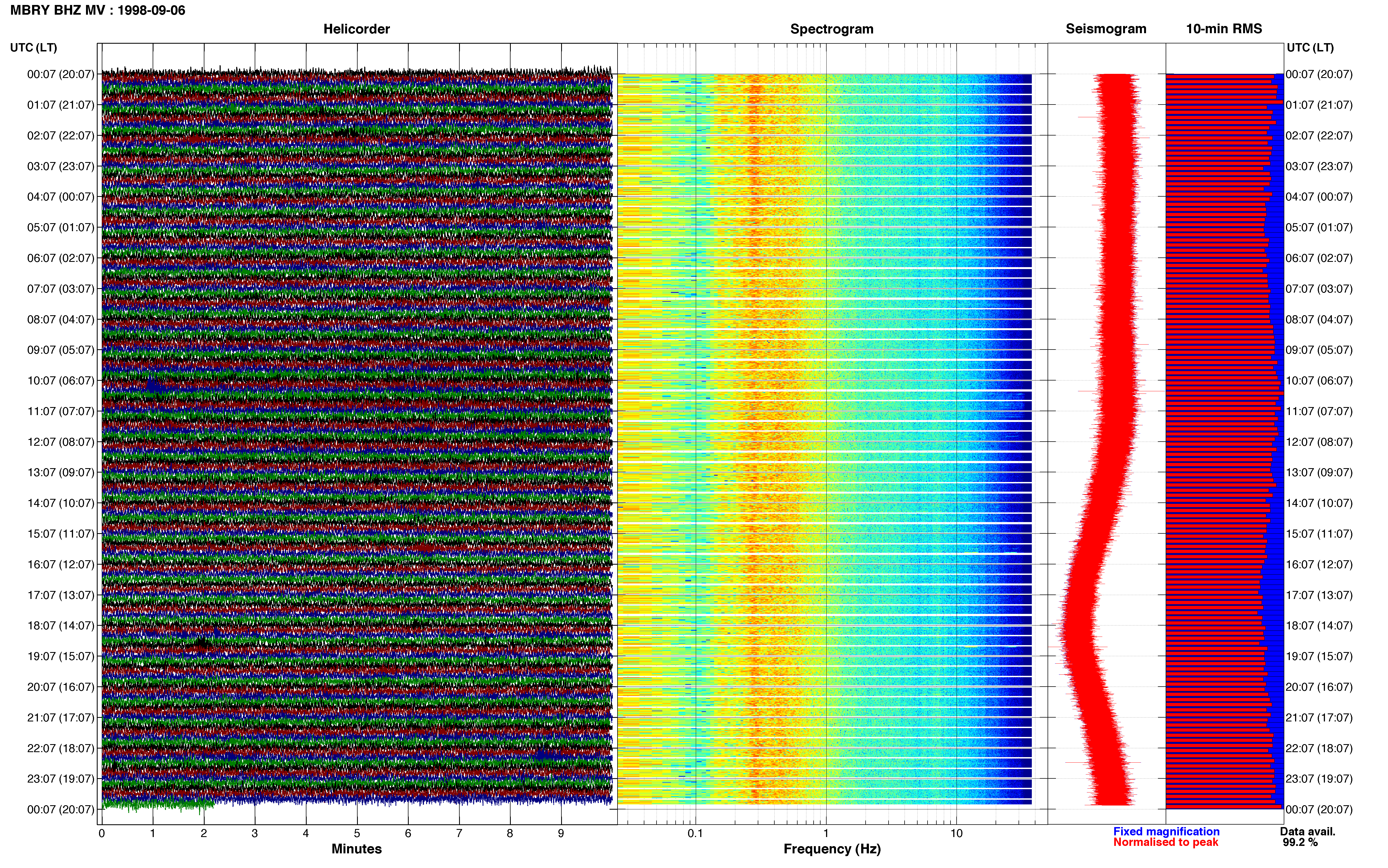Click right-side time label '06:07 (02:07)'
Screen dimensions: 1388x868
point(1319,258)
